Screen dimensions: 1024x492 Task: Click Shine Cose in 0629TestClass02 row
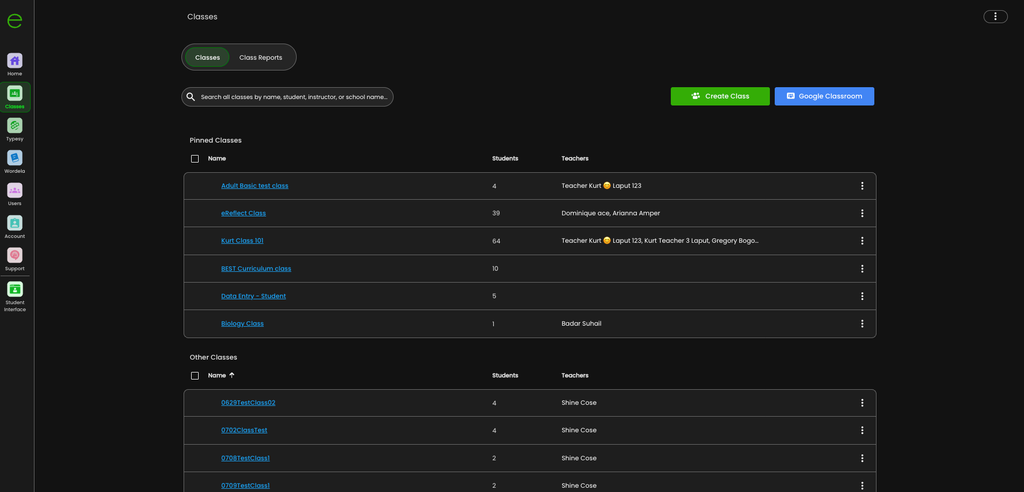pyautogui.click(x=579, y=402)
